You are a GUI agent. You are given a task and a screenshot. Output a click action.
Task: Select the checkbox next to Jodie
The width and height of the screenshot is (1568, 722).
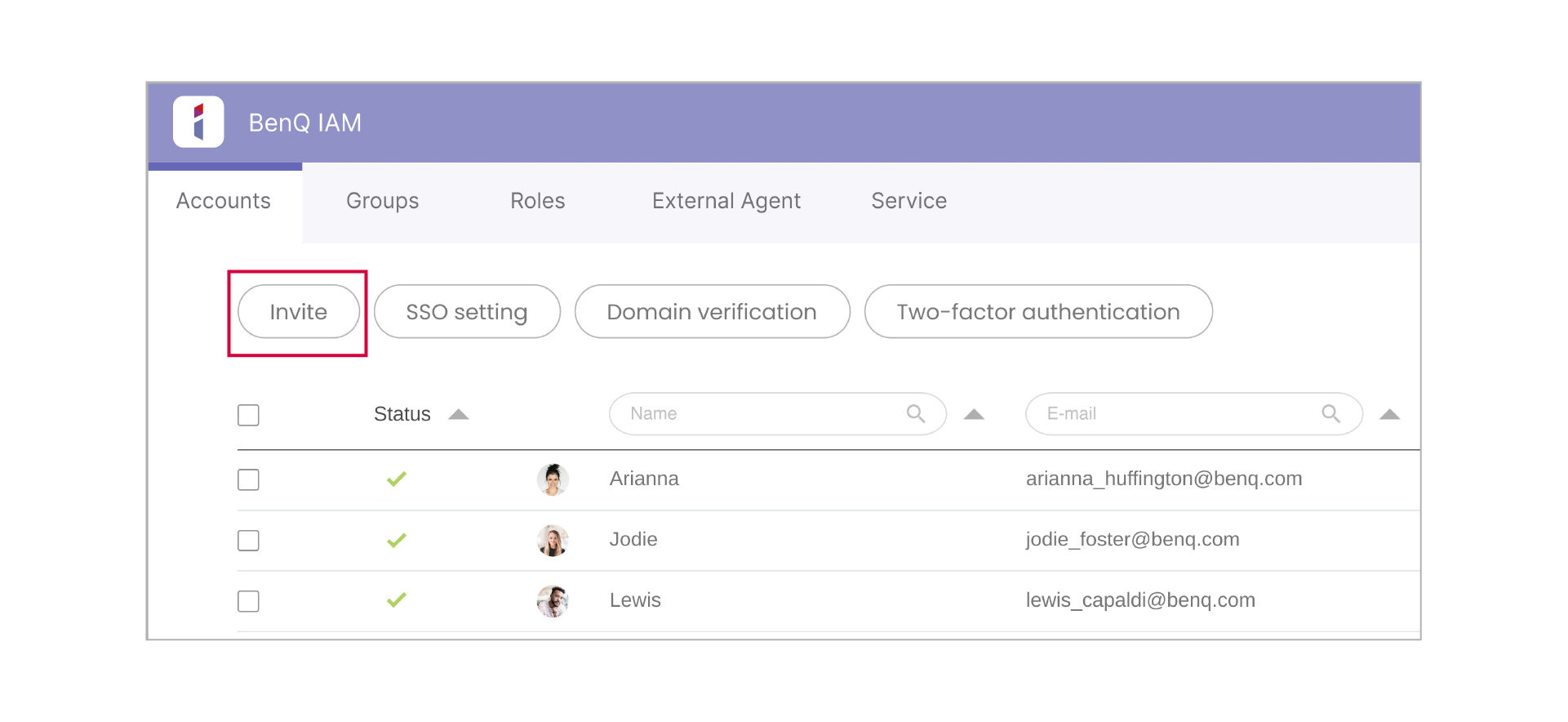[248, 540]
